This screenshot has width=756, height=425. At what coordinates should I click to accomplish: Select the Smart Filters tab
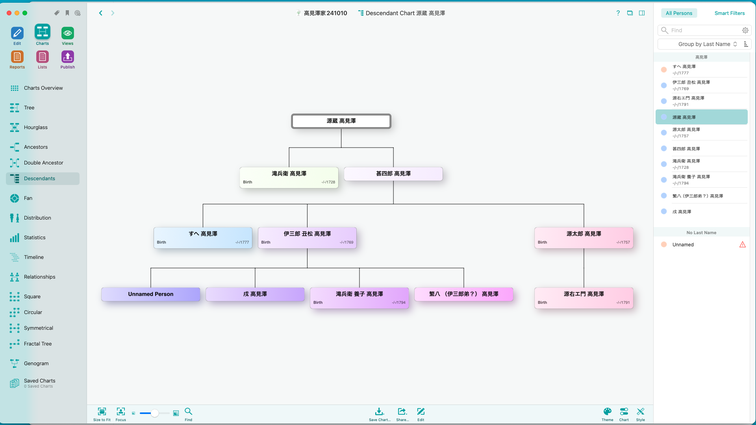pos(729,13)
